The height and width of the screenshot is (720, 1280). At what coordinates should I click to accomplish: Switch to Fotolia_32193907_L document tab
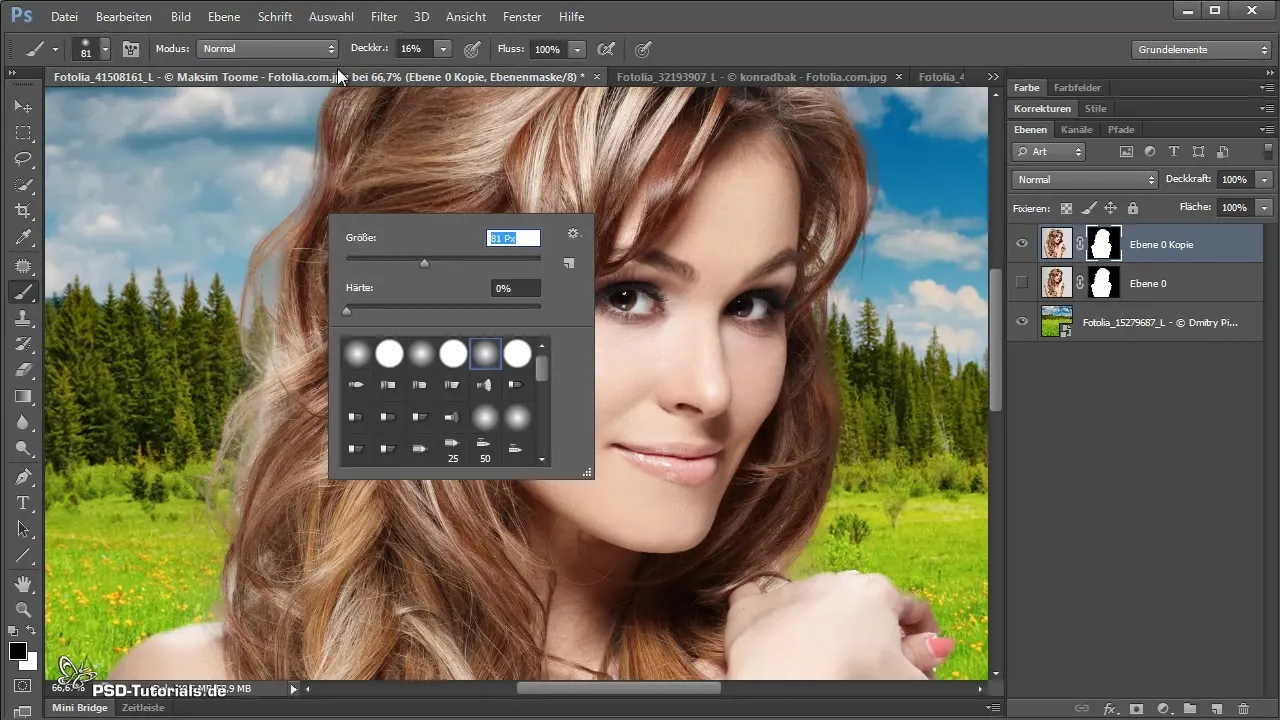click(752, 77)
